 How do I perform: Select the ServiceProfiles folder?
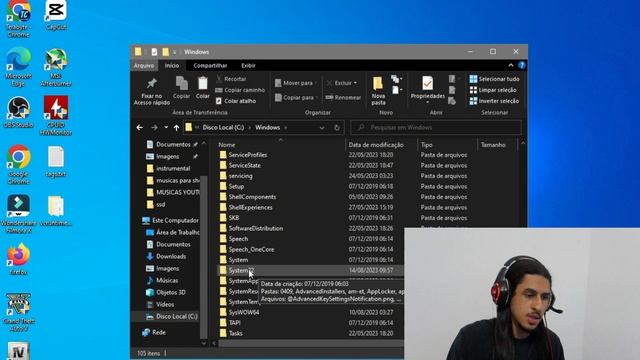click(248, 155)
